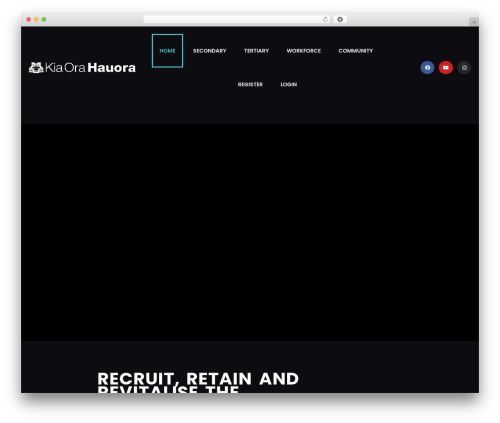
Task: Open the YouTube social icon
Action: [x=445, y=68]
